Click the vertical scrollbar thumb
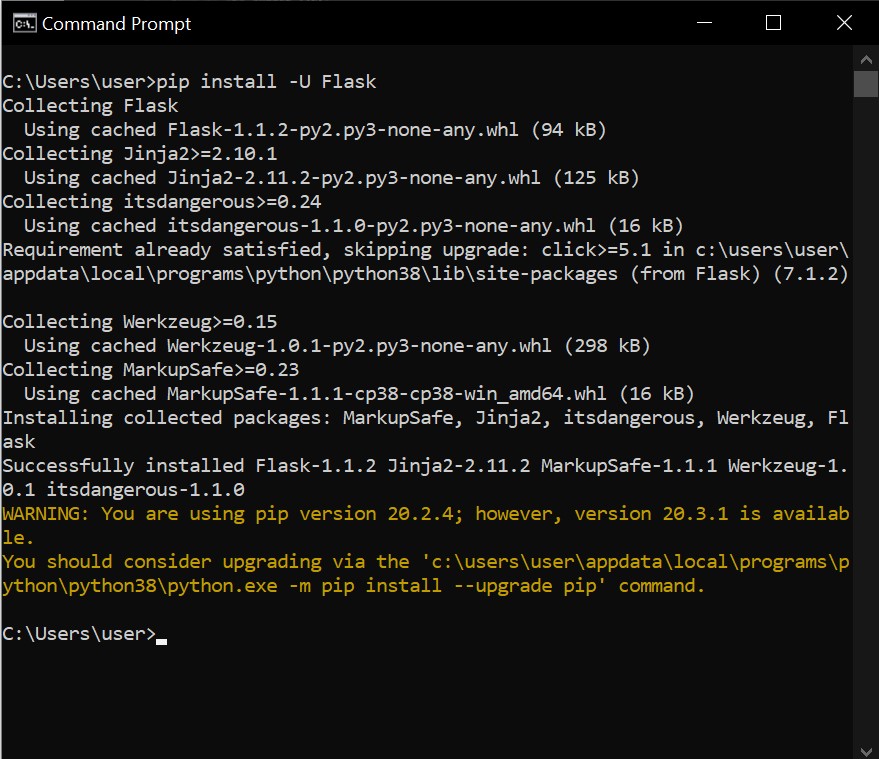 pos(866,84)
